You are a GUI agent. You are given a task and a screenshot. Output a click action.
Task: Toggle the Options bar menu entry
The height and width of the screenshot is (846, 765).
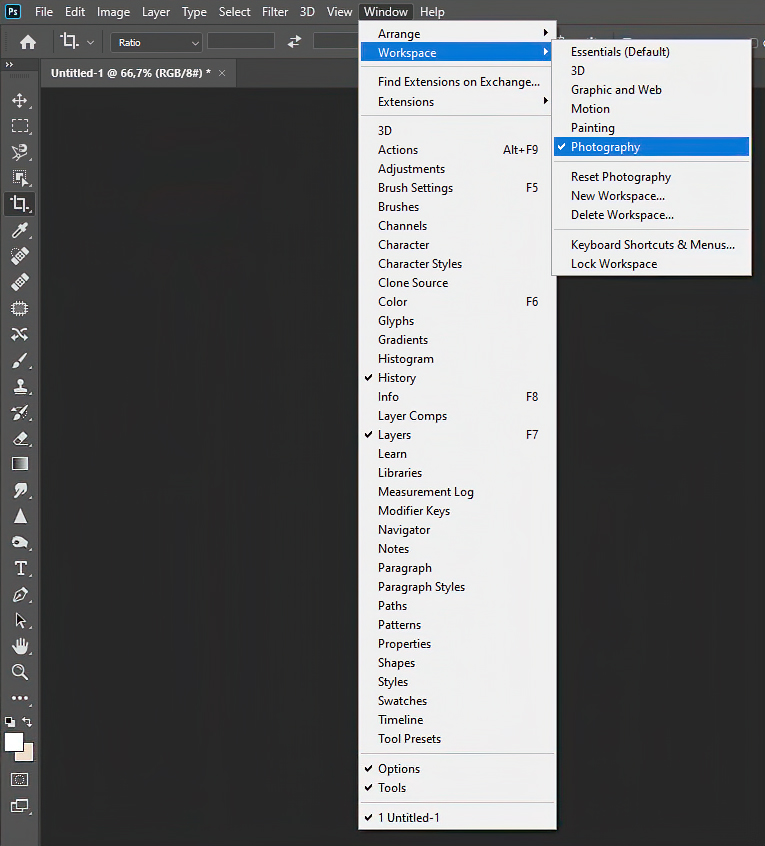(x=399, y=769)
